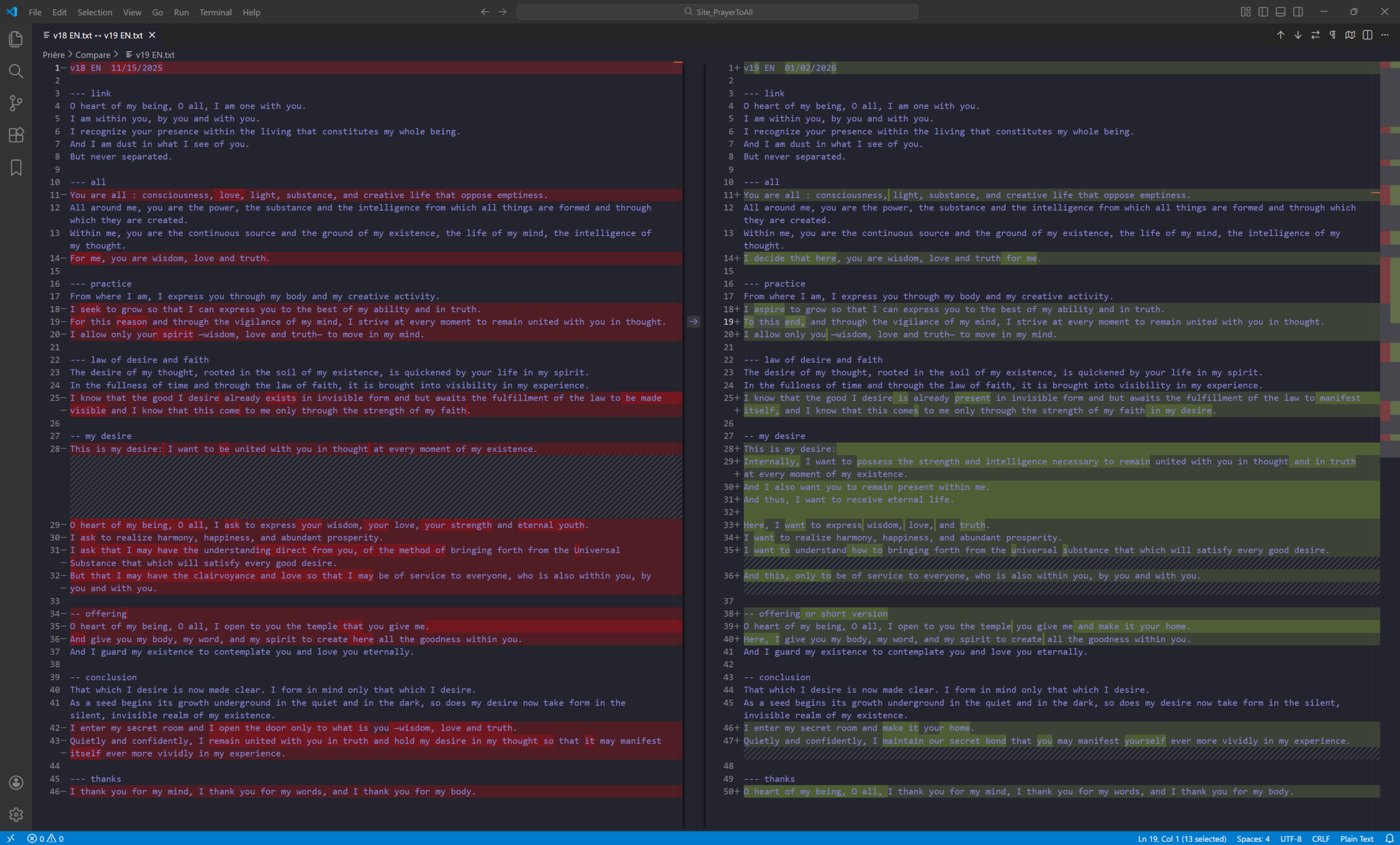Click the Plain Text language mode
The width and height of the screenshot is (1400, 845).
point(1356,839)
